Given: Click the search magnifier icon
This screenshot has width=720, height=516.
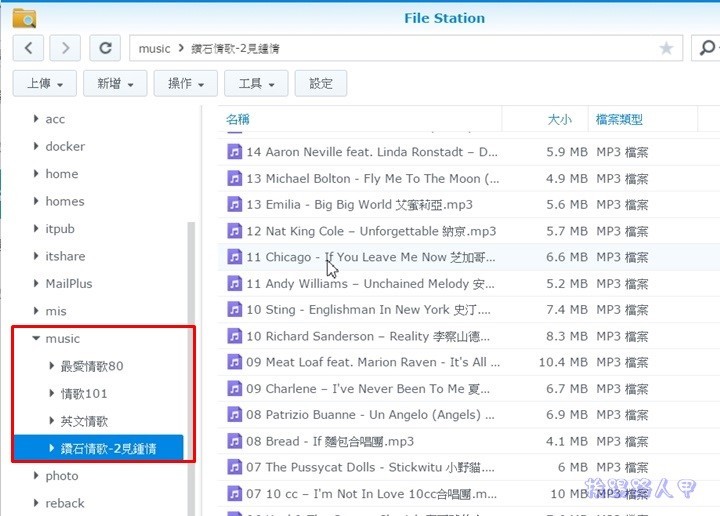Looking at the screenshot, I should click(706, 48).
